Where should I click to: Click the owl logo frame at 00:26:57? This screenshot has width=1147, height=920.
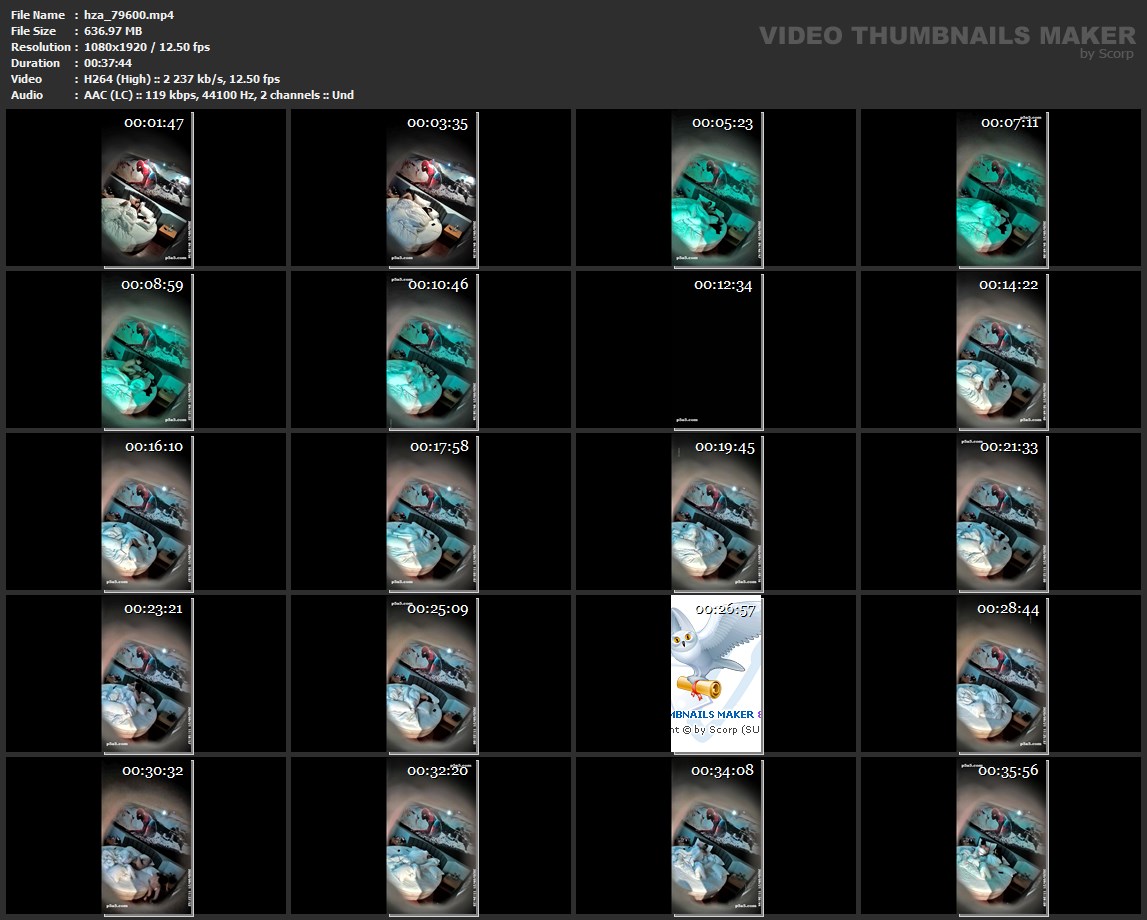pos(716,674)
